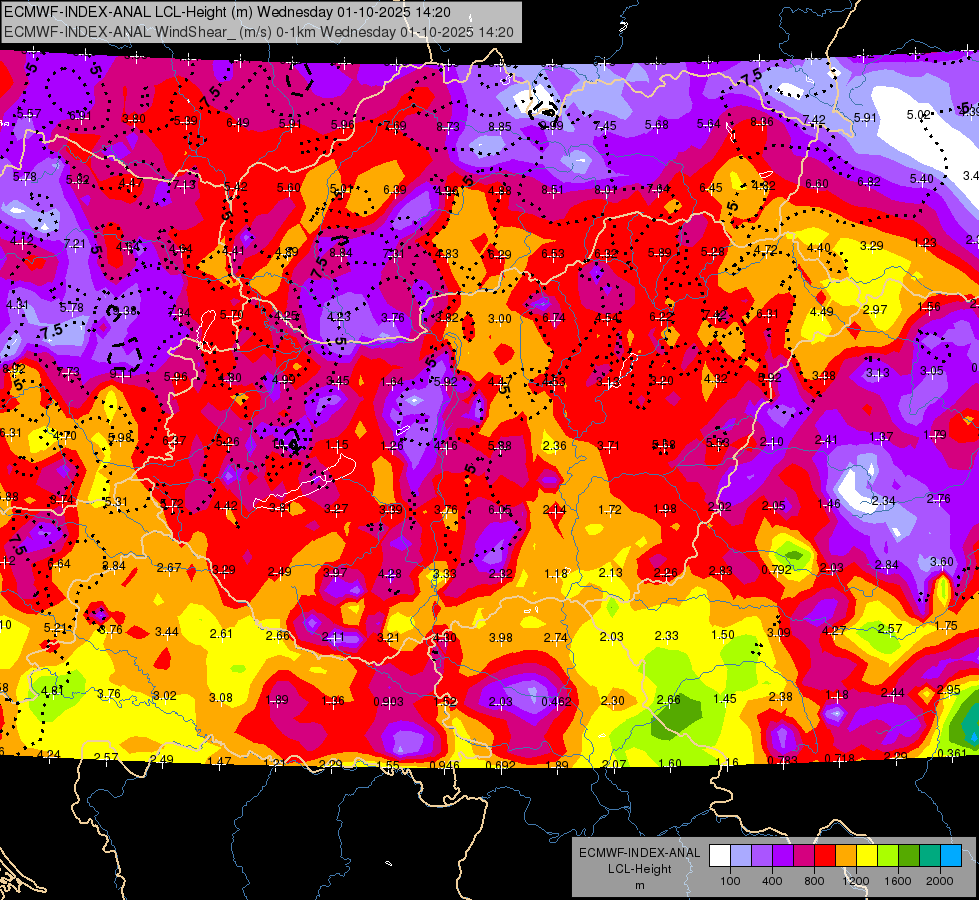Click the LCL-Height label in the legend
This screenshot has height=900, width=979.
pos(639,869)
